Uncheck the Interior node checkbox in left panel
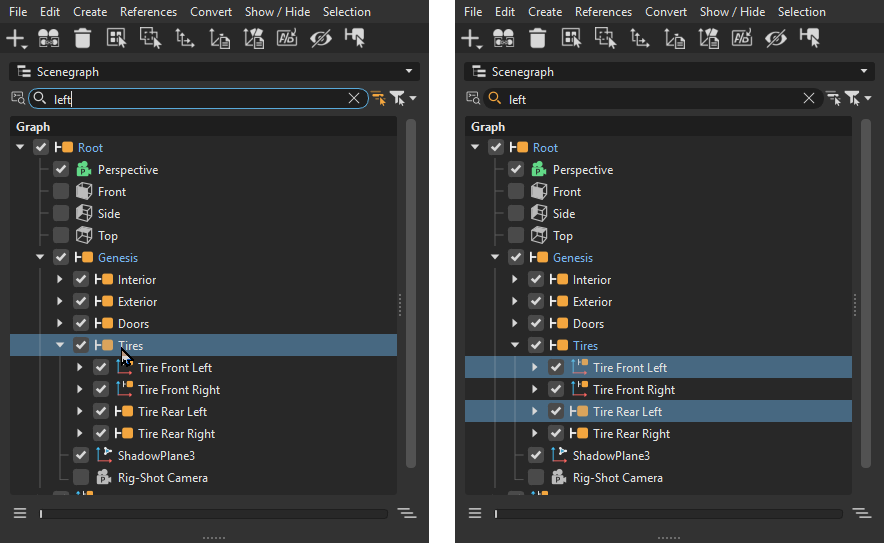This screenshot has width=884, height=543. point(81,279)
